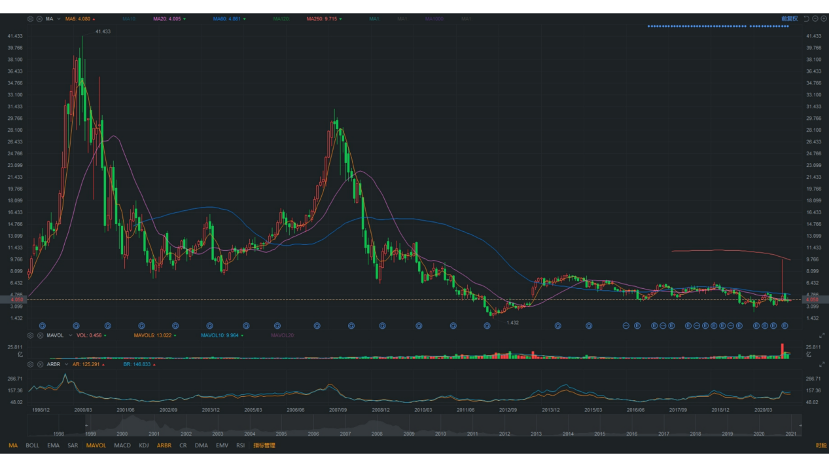The image size is (830, 468).
Task: Toggle the MA1000 line label
Action: 434,19
